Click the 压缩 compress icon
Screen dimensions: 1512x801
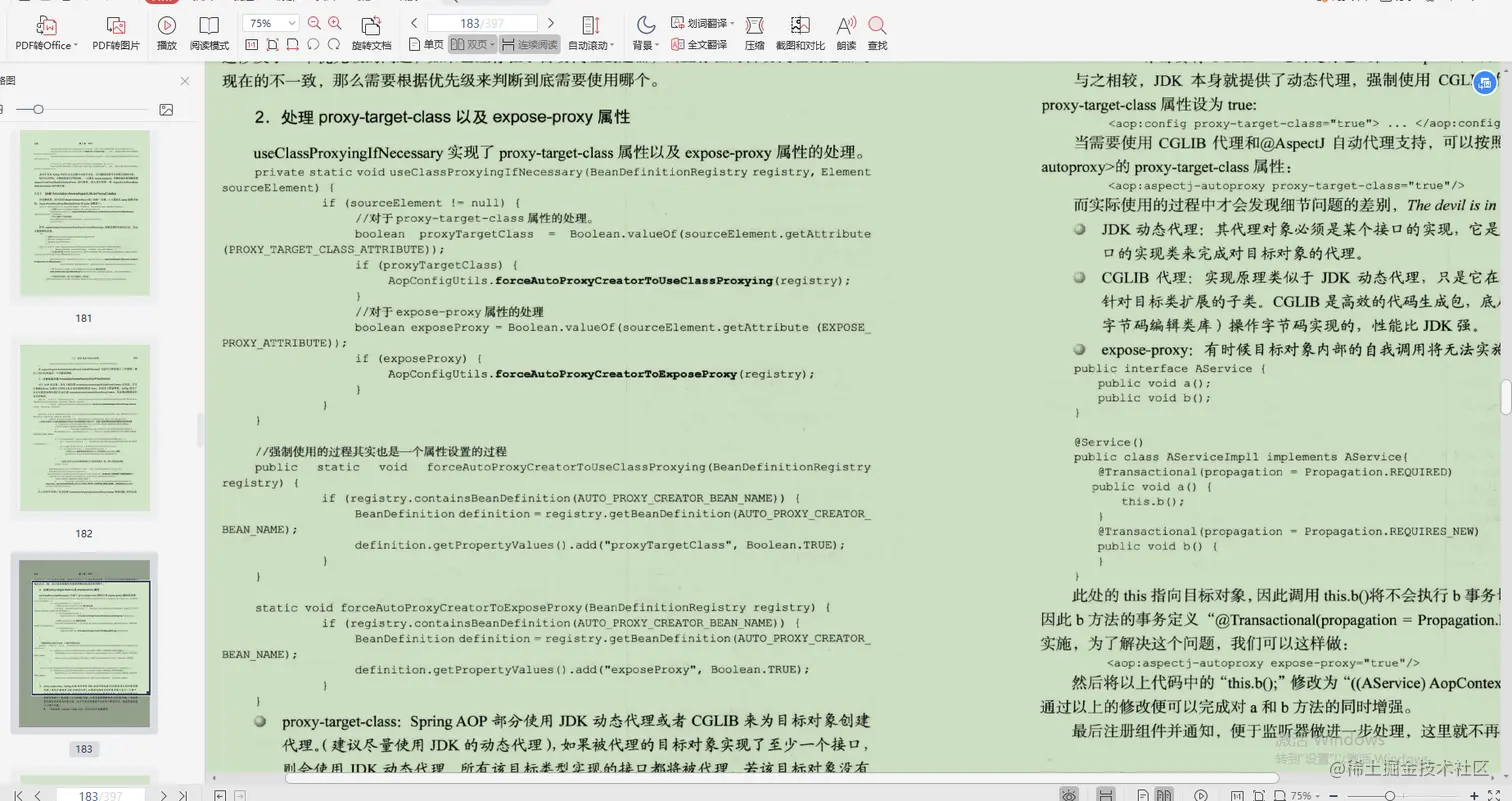click(755, 31)
